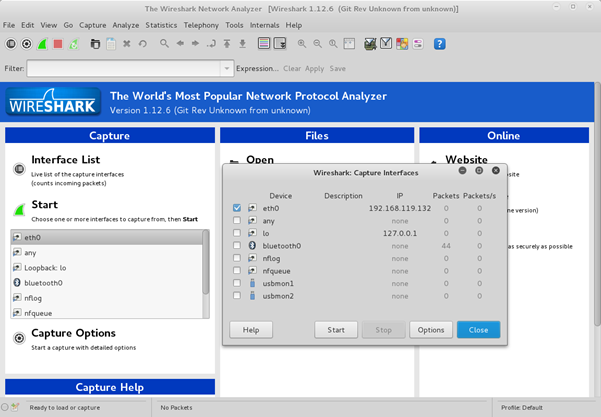
Task: Uncheck the eth0 interface checkbox
Action: pos(236,208)
